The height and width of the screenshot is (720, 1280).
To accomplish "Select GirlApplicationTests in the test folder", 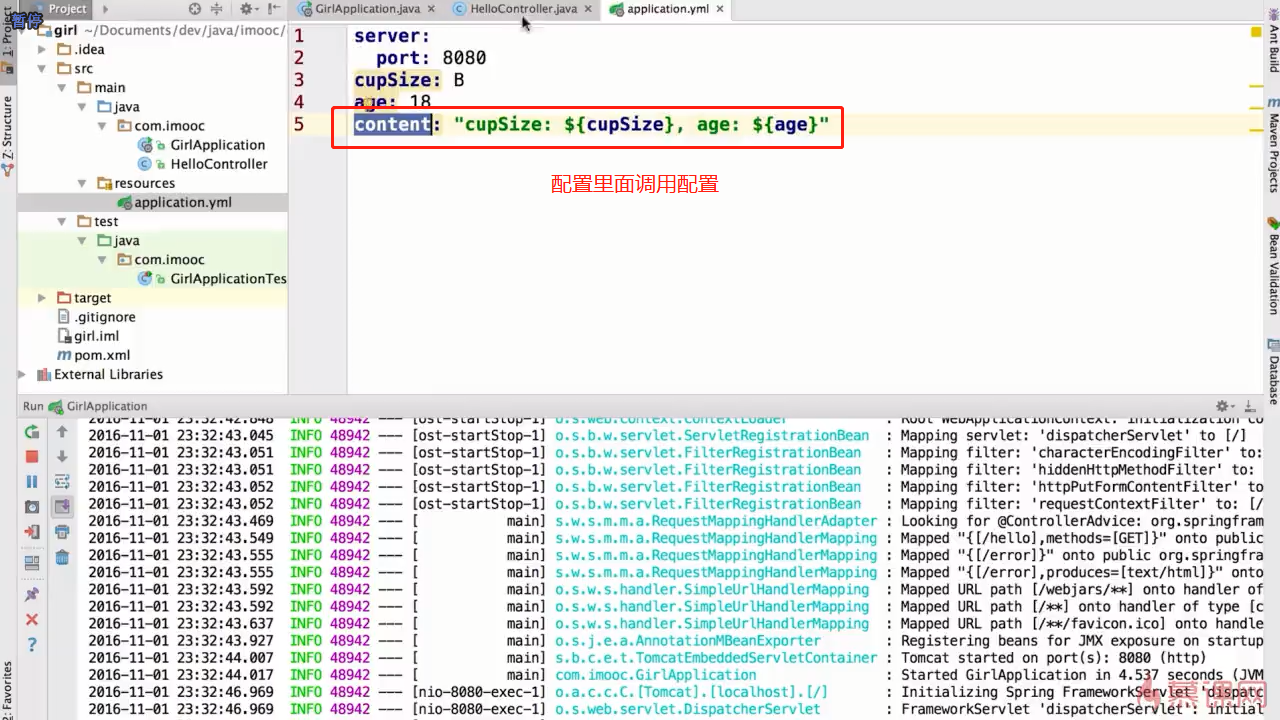I will [x=228, y=279].
